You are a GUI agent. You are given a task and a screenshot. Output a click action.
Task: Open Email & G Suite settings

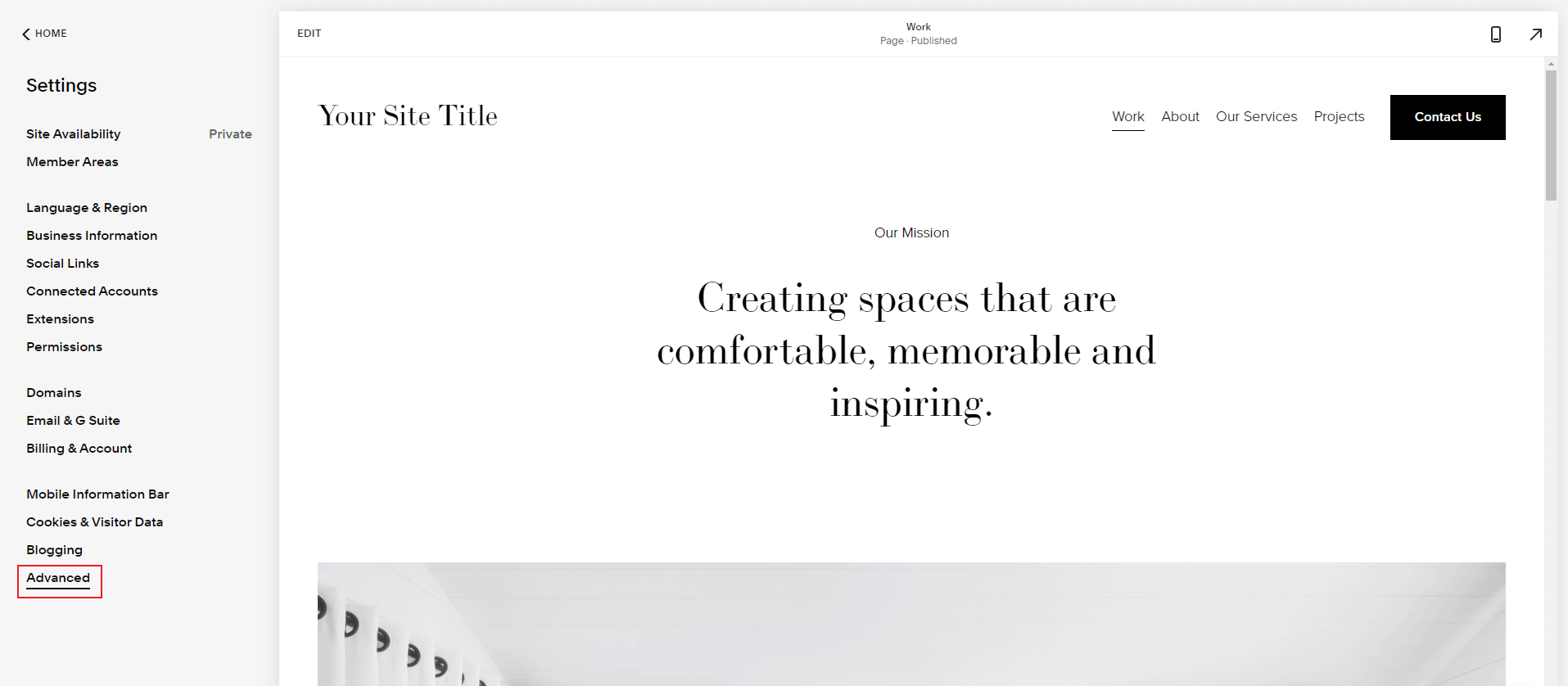point(73,421)
